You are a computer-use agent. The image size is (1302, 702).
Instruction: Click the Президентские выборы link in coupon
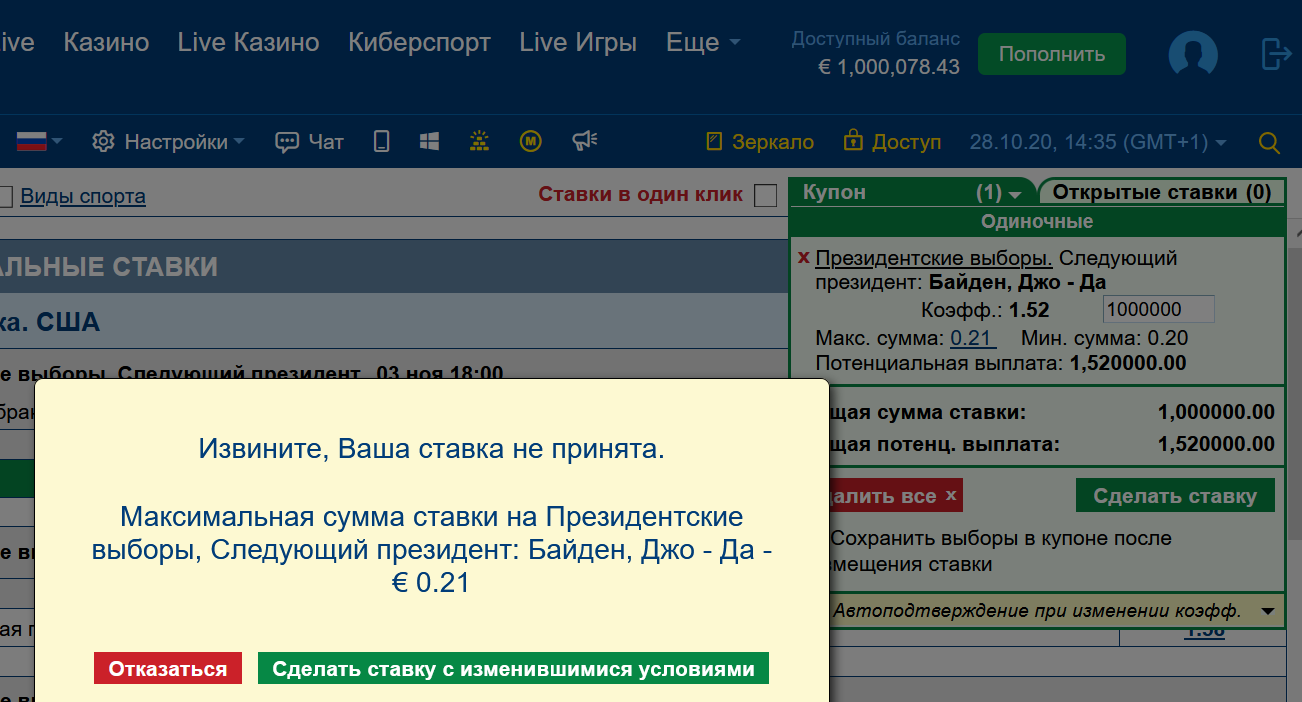(934, 258)
